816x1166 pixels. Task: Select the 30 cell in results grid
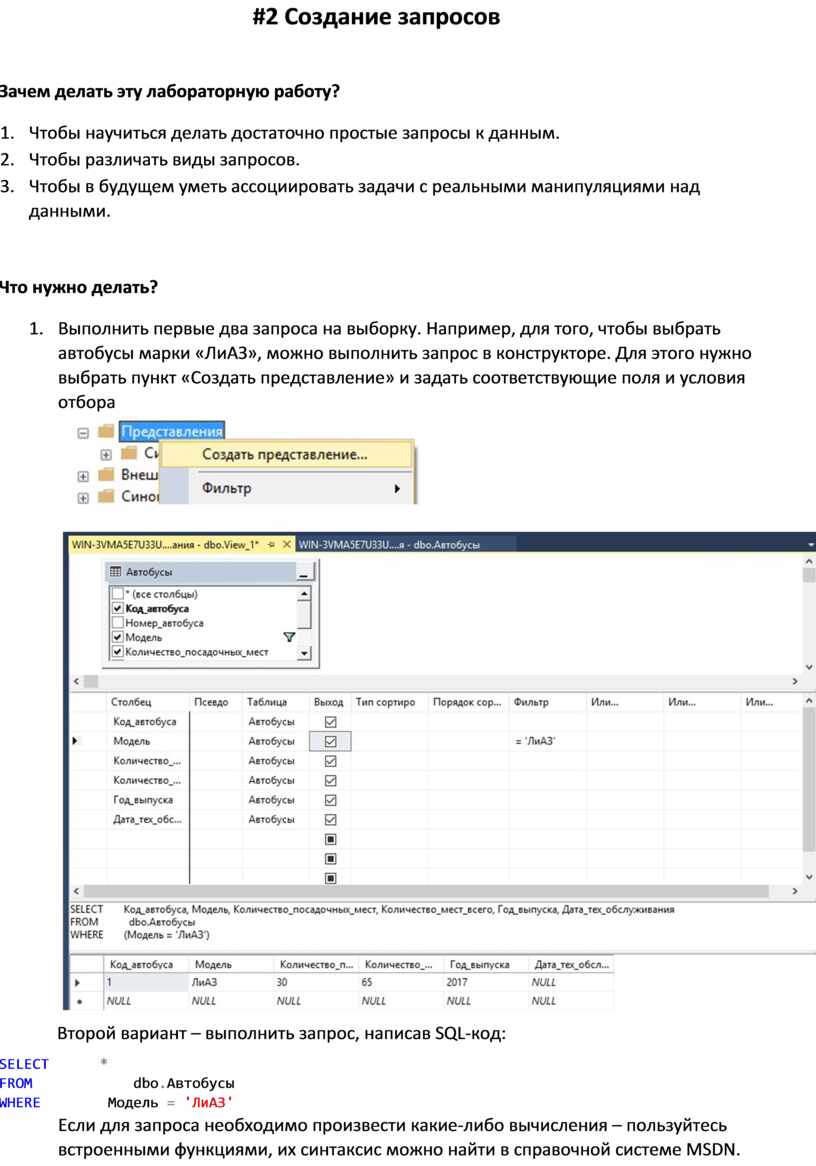click(316, 982)
